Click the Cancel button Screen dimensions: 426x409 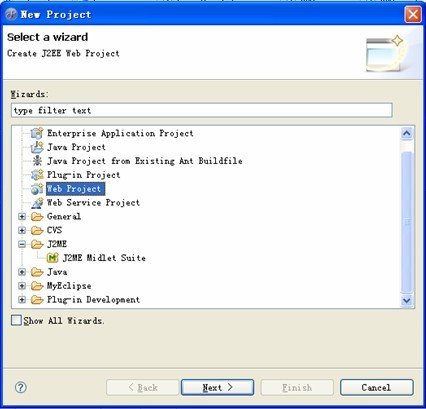click(x=377, y=387)
